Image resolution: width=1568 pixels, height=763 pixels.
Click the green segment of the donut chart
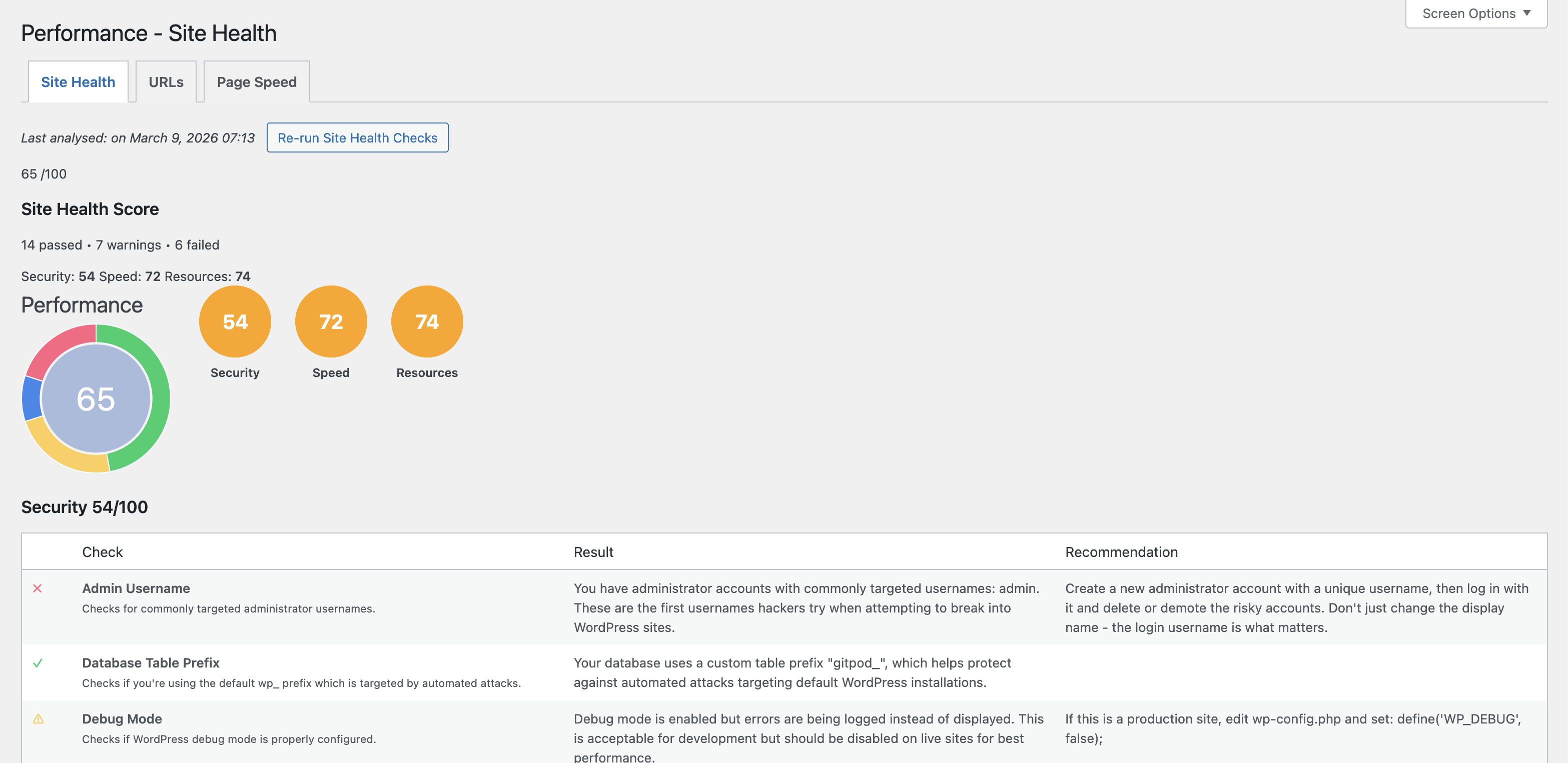(x=160, y=398)
